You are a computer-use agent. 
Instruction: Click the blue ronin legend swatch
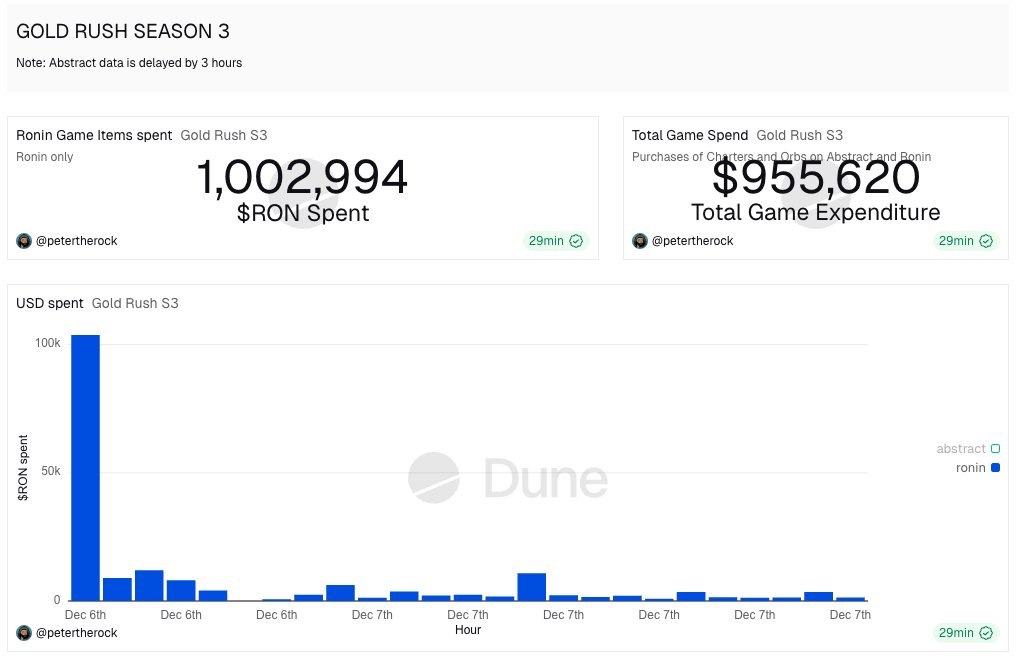pos(995,468)
